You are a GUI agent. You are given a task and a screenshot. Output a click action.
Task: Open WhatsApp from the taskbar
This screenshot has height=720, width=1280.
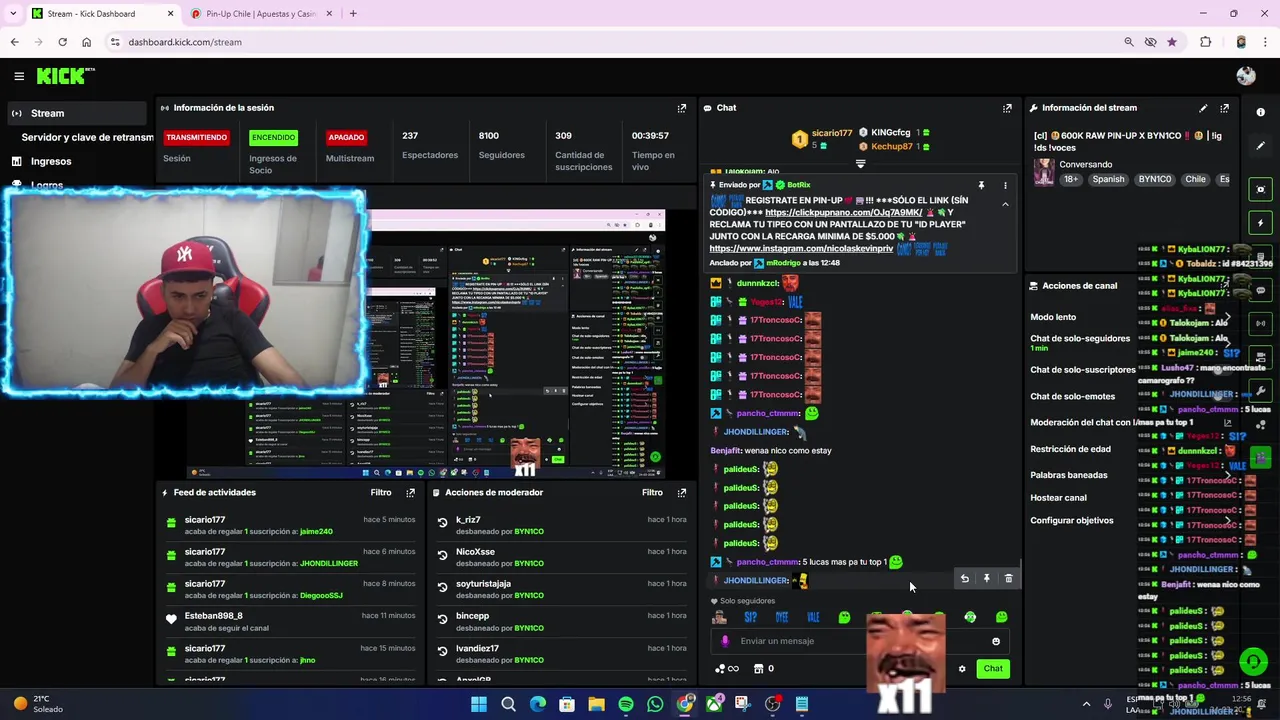[655, 705]
